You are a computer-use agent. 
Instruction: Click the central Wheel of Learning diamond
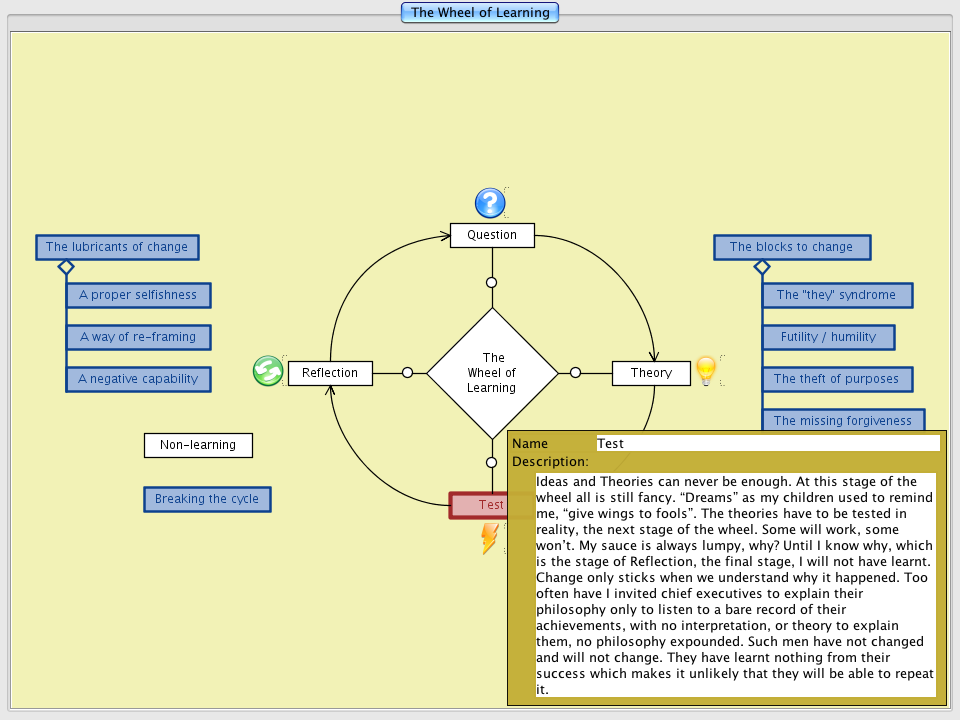(x=493, y=373)
